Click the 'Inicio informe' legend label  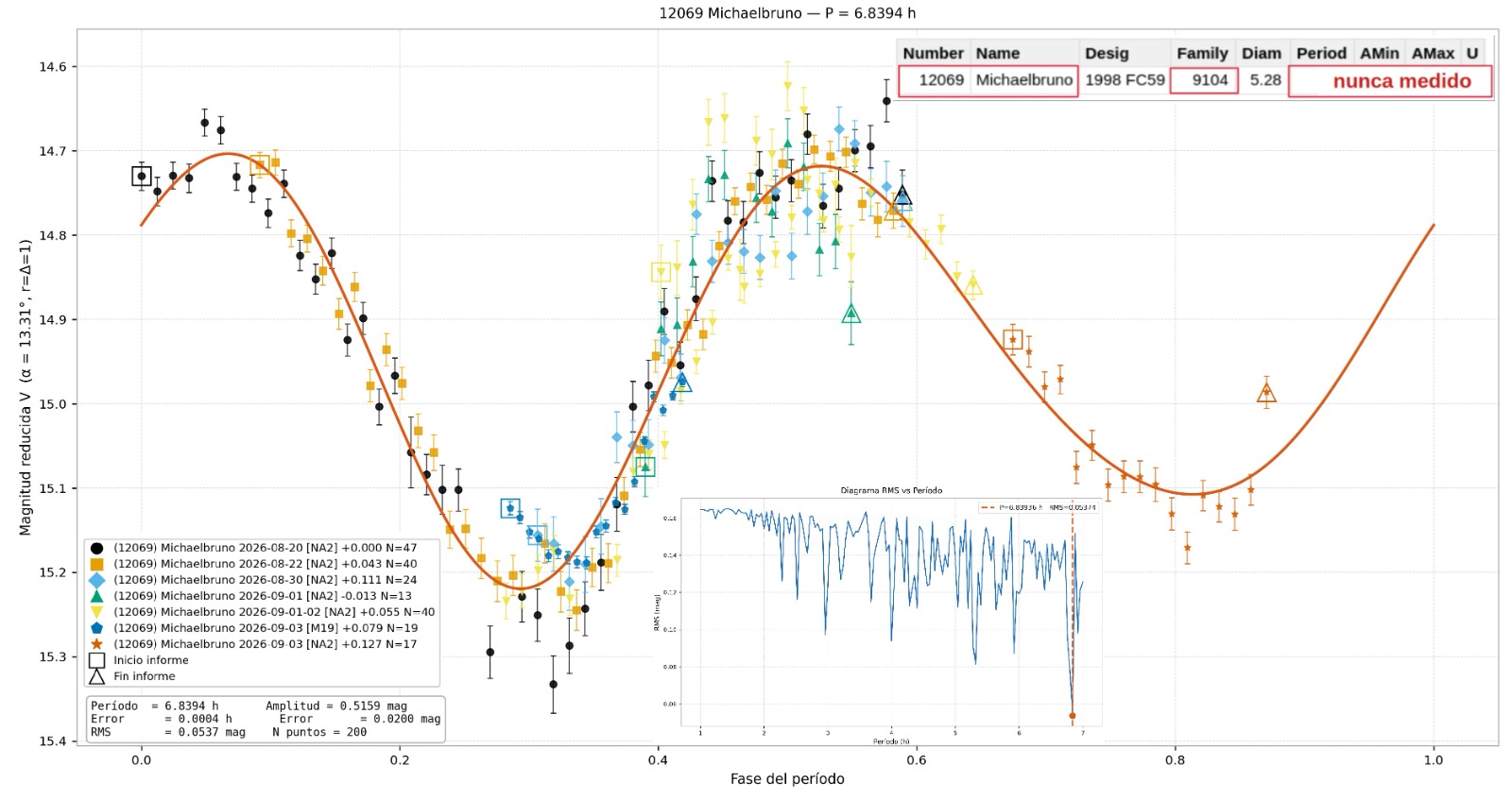click(151, 660)
